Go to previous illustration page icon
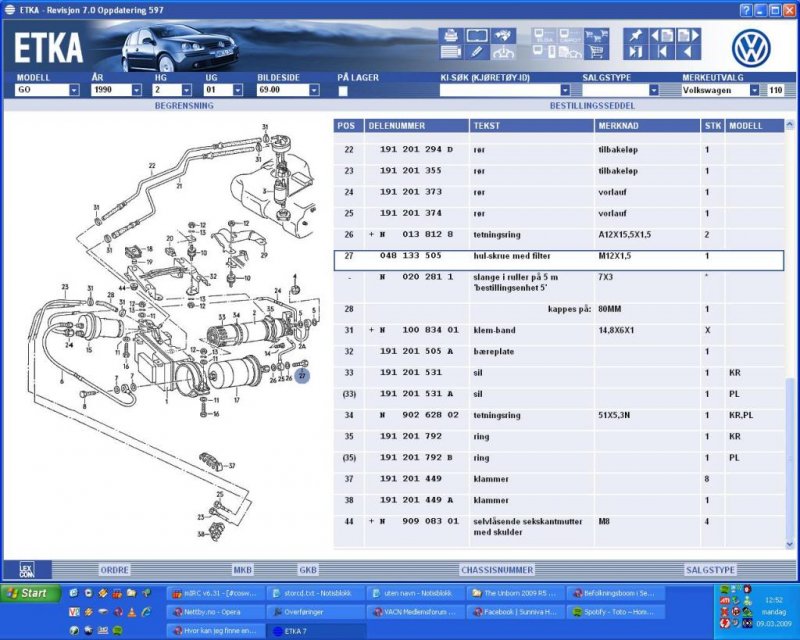800x640 pixels. pos(661,35)
